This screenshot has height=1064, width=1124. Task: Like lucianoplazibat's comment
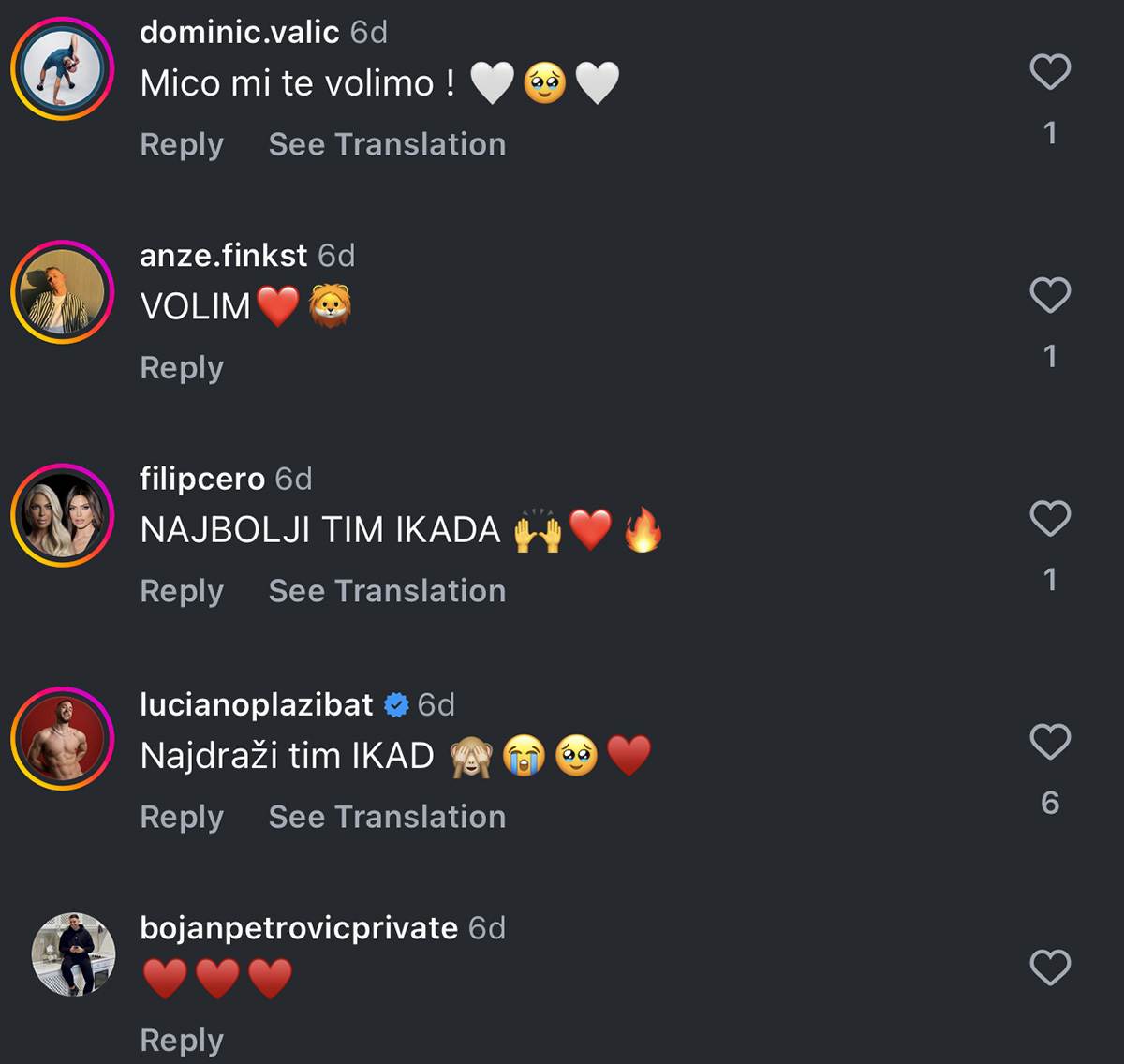pos(1049,743)
